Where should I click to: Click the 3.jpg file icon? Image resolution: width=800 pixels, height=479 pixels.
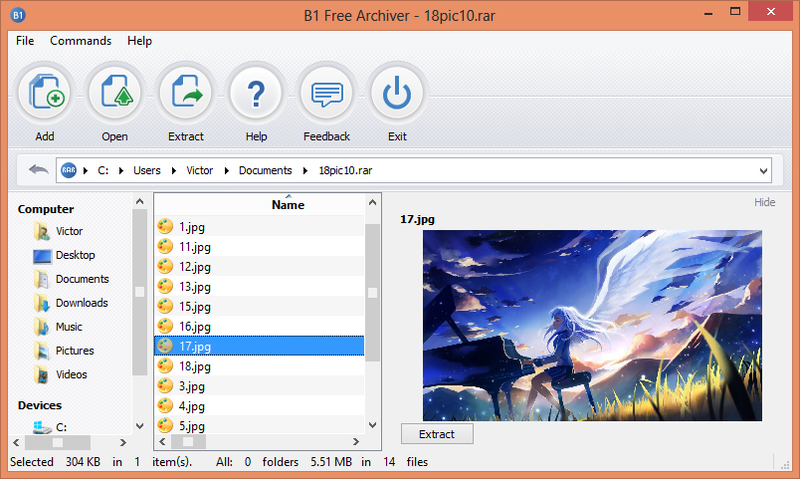click(x=165, y=386)
